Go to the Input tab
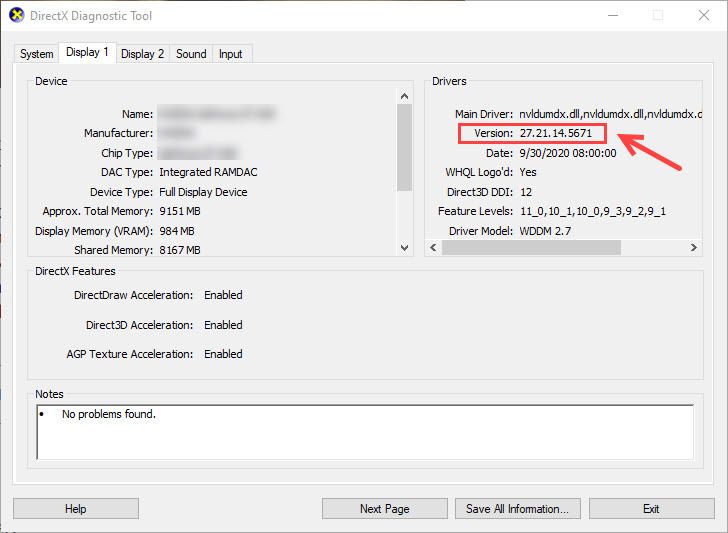 (231, 54)
